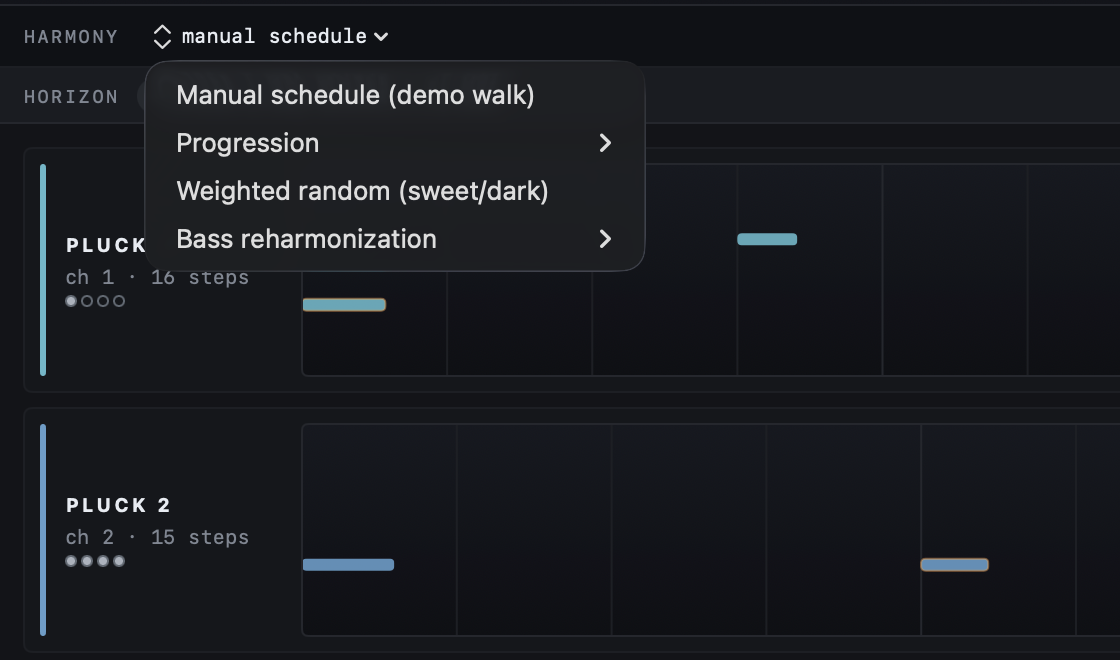The height and width of the screenshot is (660, 1120).
Task: Click the fourth dot under Pluck 2
Action: click(119, 561)
